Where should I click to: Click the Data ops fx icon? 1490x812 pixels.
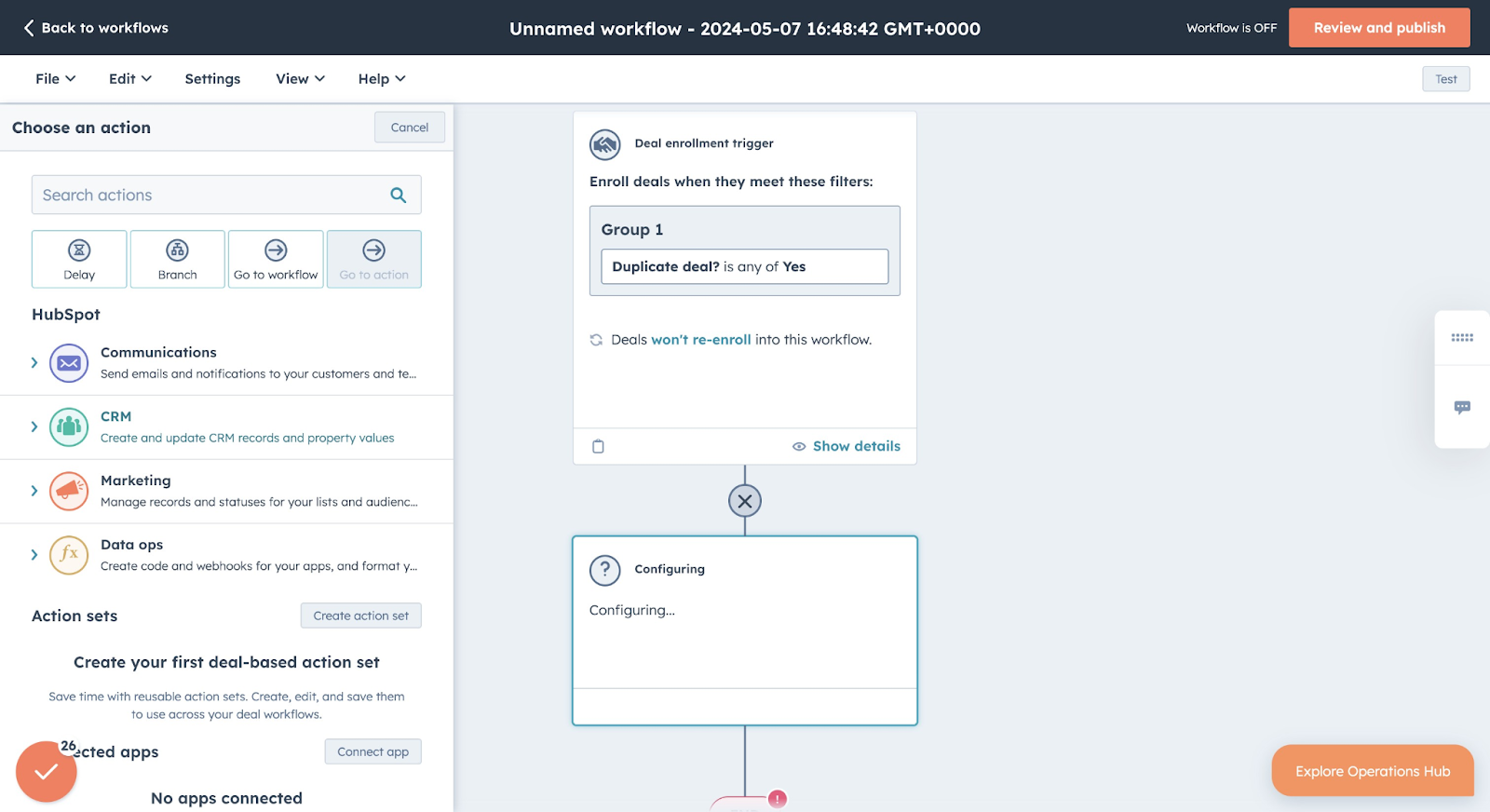click(x=69, y=555)
